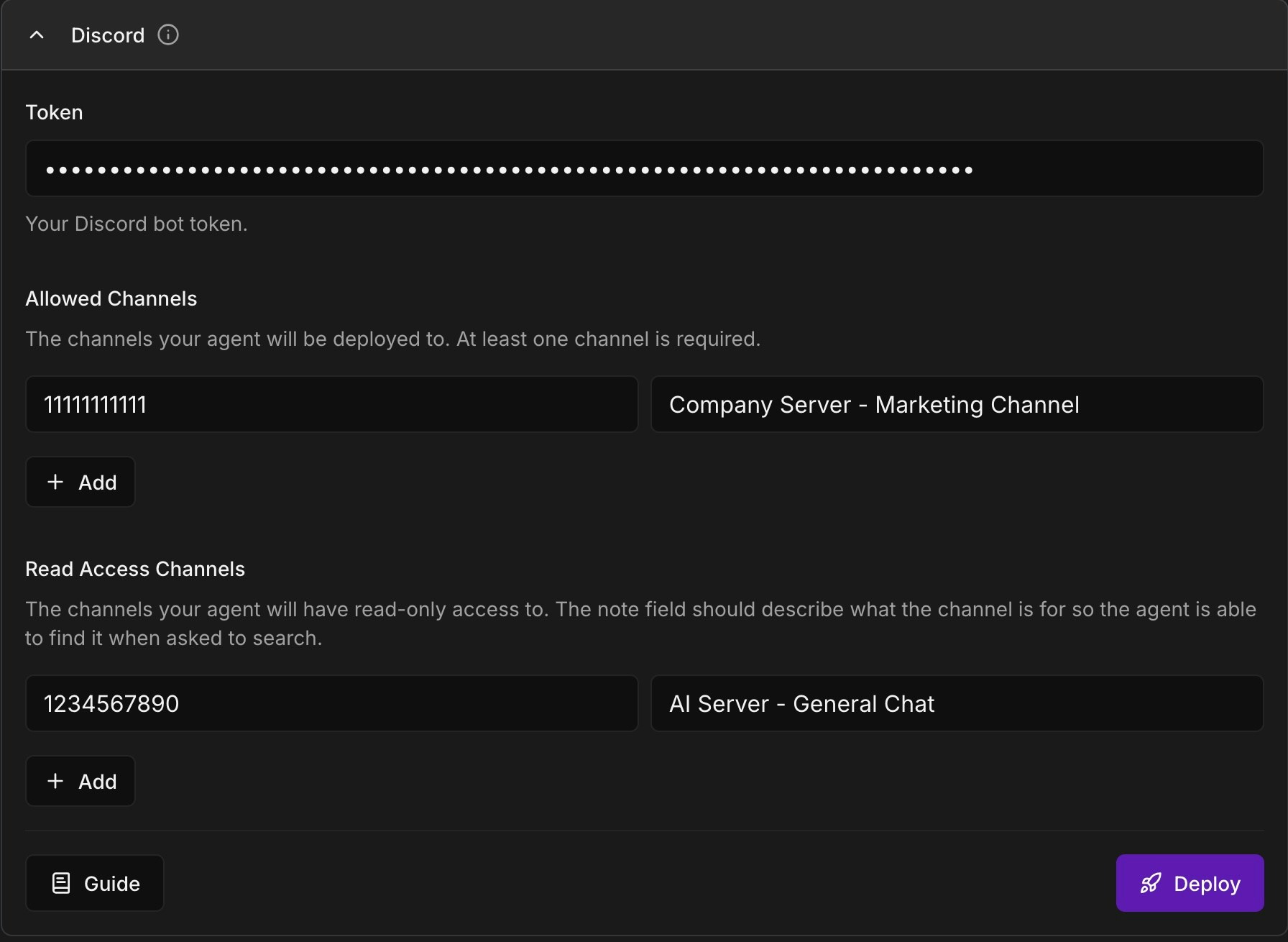Edit allowed channel ID 11111111111
This screenshot has height=942, width=1288.
331,404
